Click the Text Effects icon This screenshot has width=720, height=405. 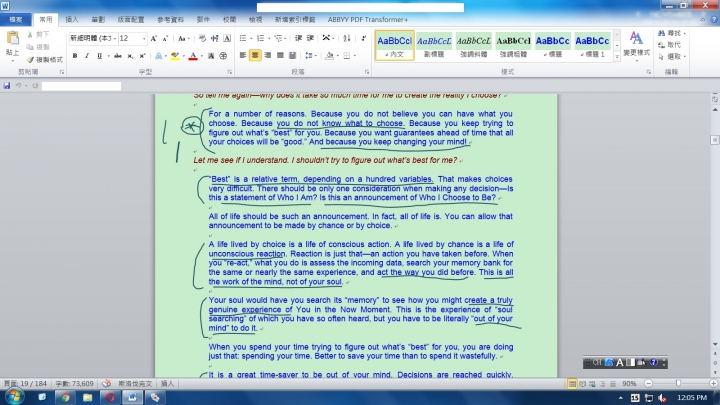point(159,56)
